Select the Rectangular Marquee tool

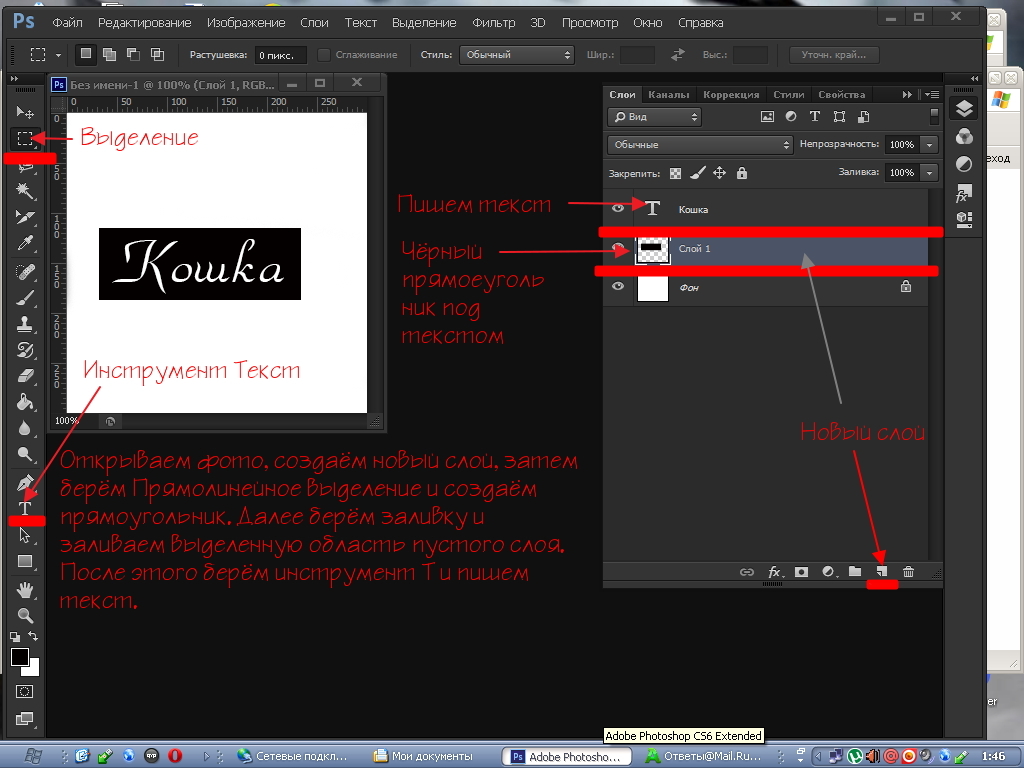point(25,138)
